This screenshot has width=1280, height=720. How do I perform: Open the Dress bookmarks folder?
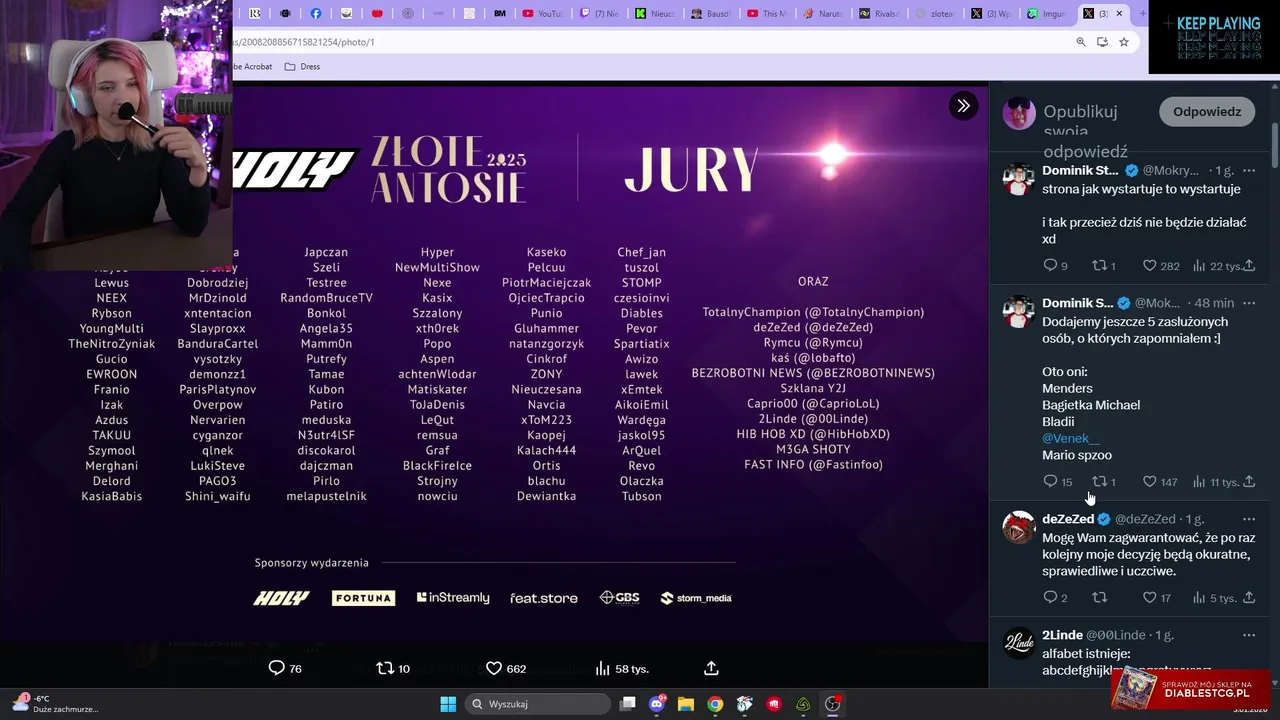(303, 67)
